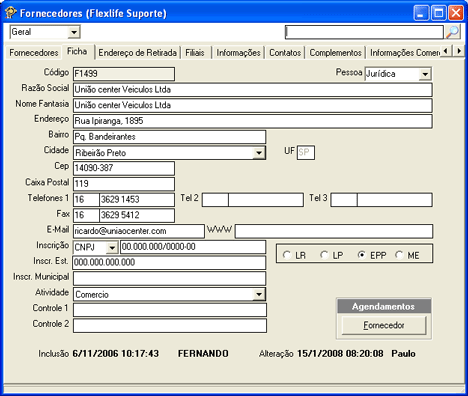This screenshot has width=468, height=396.
Task: Switch to the Contatos tab
Action: [285, 53]
